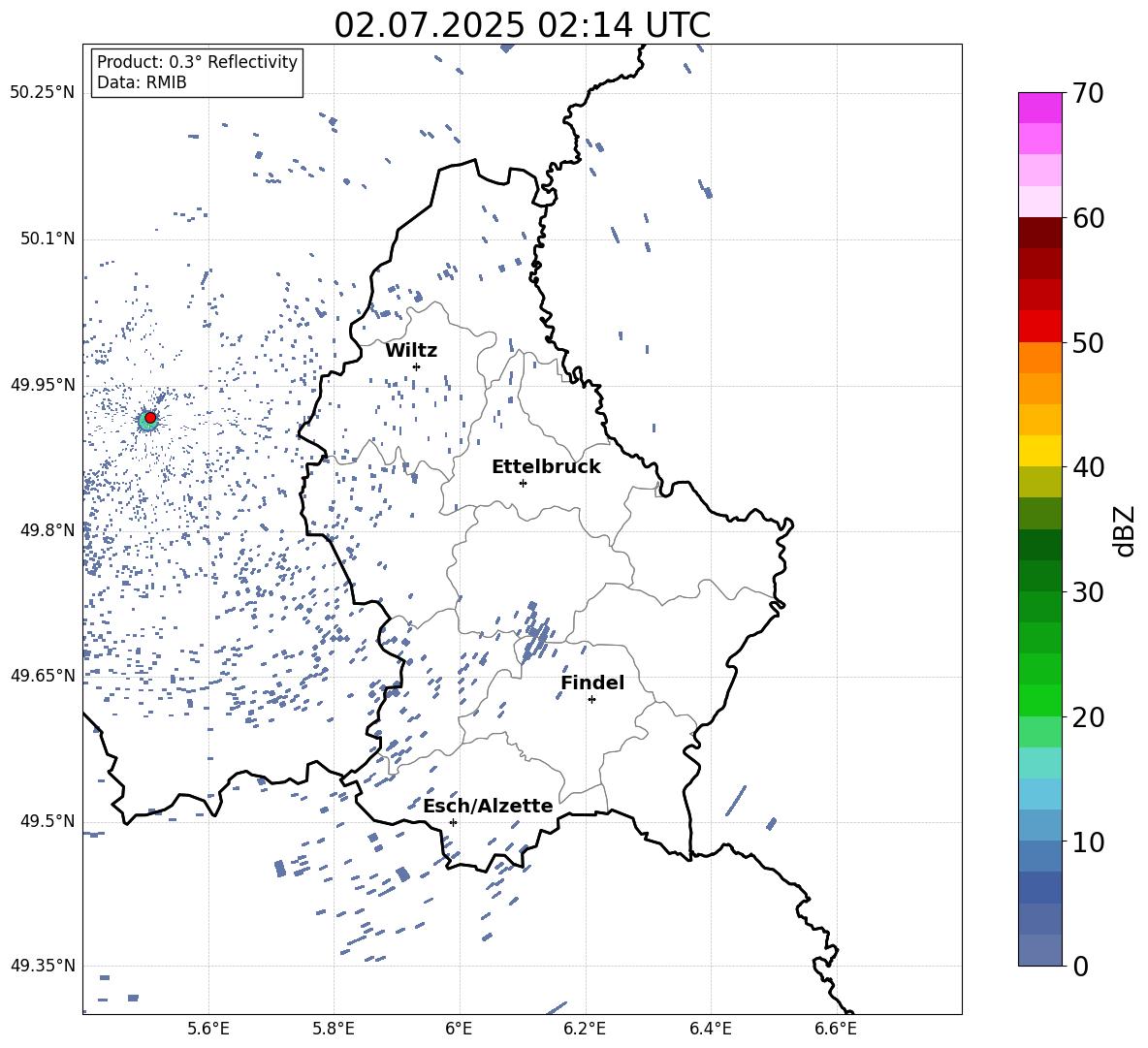
Task: Click the latitude label 49.8°N
Action: point(47,530)
